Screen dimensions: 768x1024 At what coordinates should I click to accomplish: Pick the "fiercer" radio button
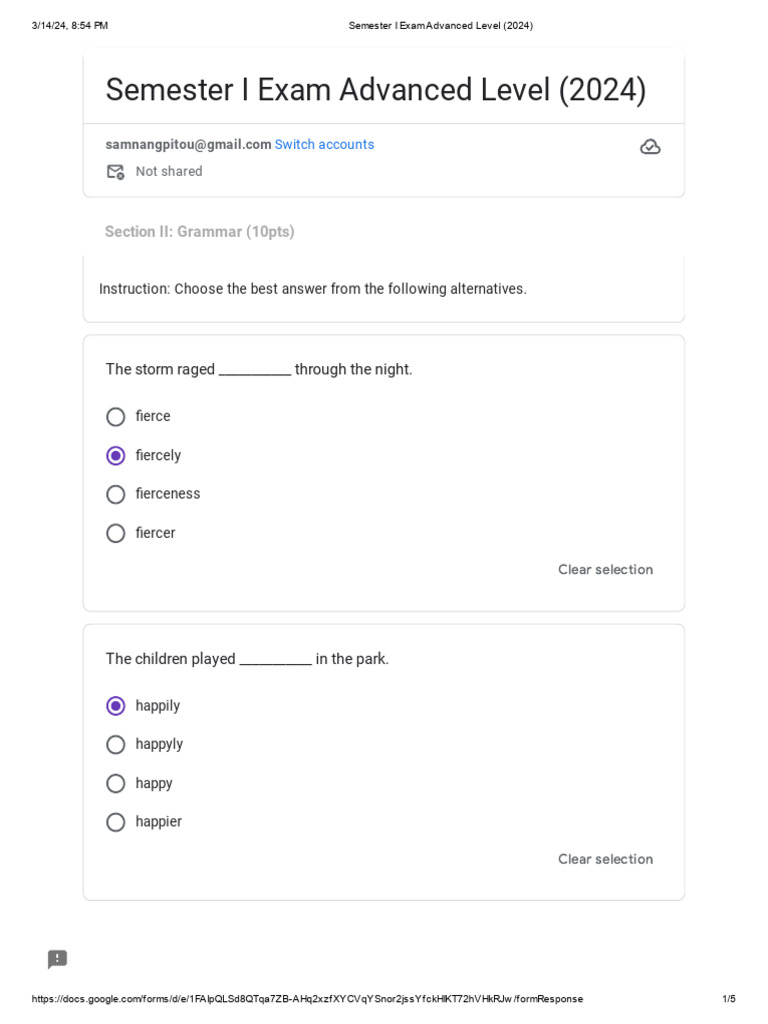pyautogui.click(x=116, y=533)
